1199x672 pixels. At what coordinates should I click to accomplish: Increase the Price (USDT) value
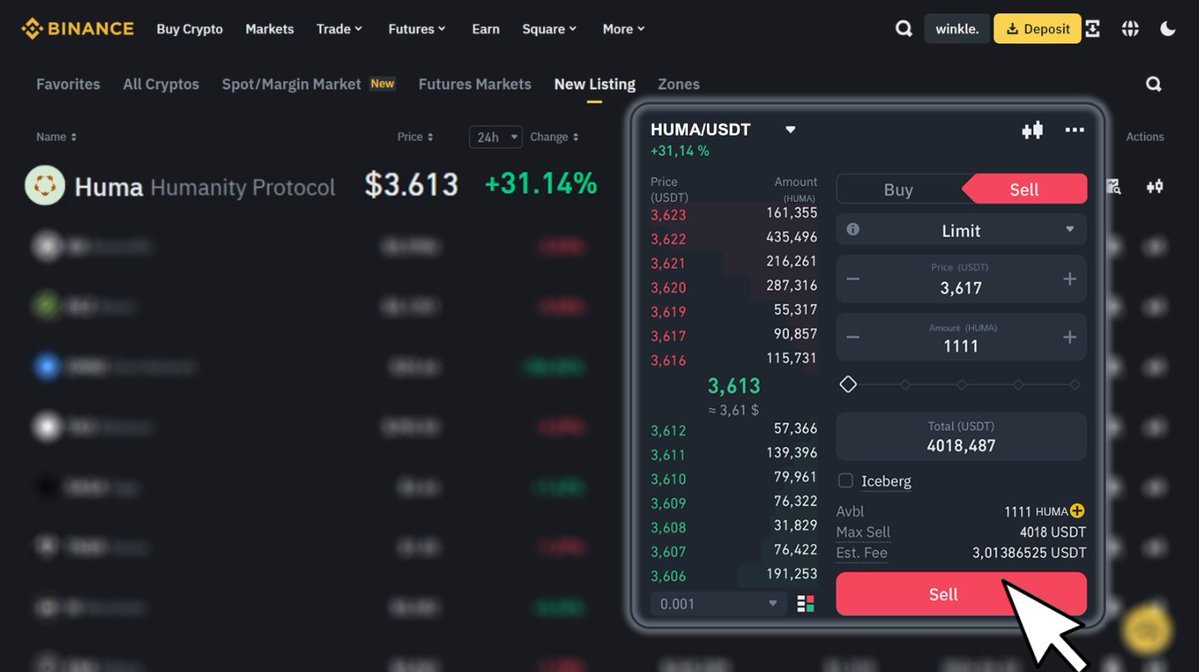click(x=1070, y=279)
